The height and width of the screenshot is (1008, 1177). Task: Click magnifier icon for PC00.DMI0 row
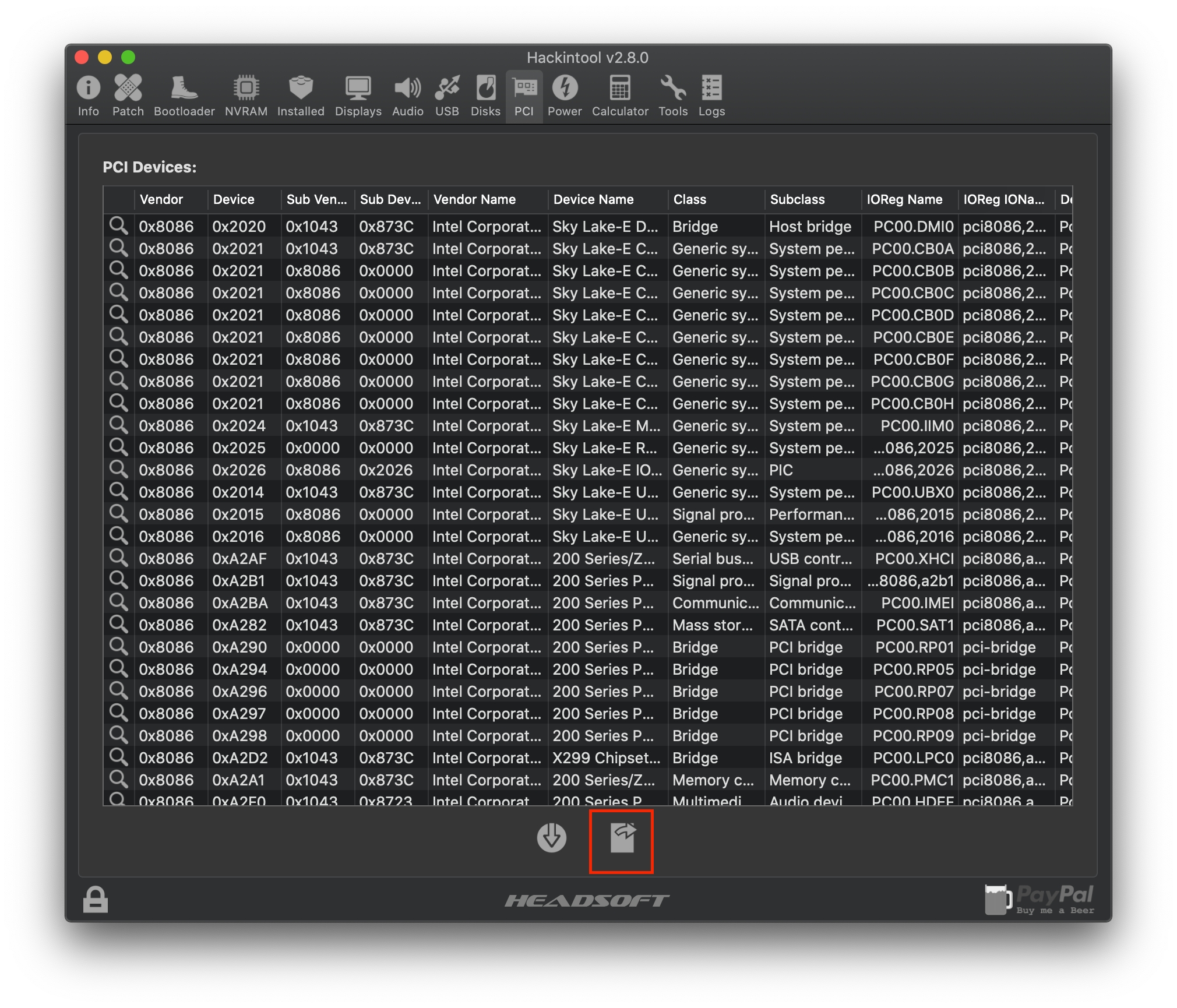click(119, 226)
